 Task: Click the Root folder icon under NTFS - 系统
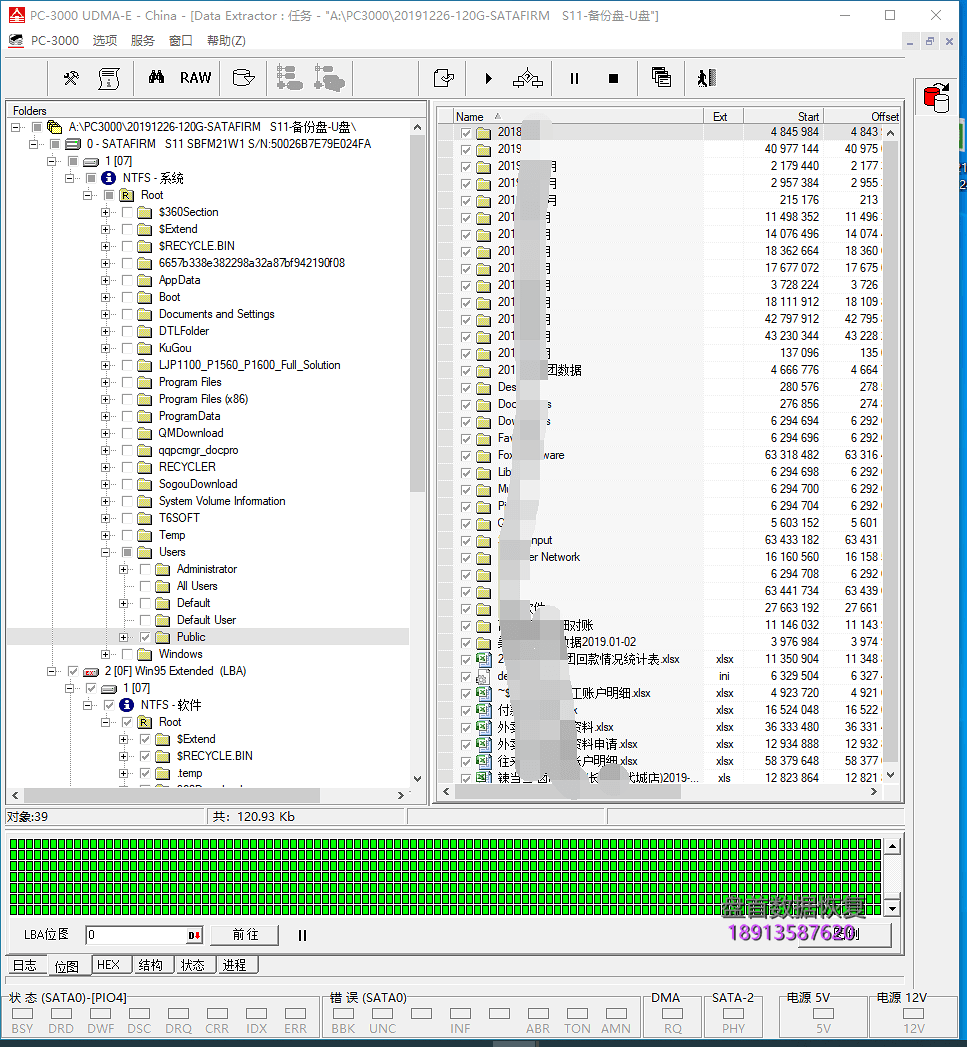click(x=126, y=195)
